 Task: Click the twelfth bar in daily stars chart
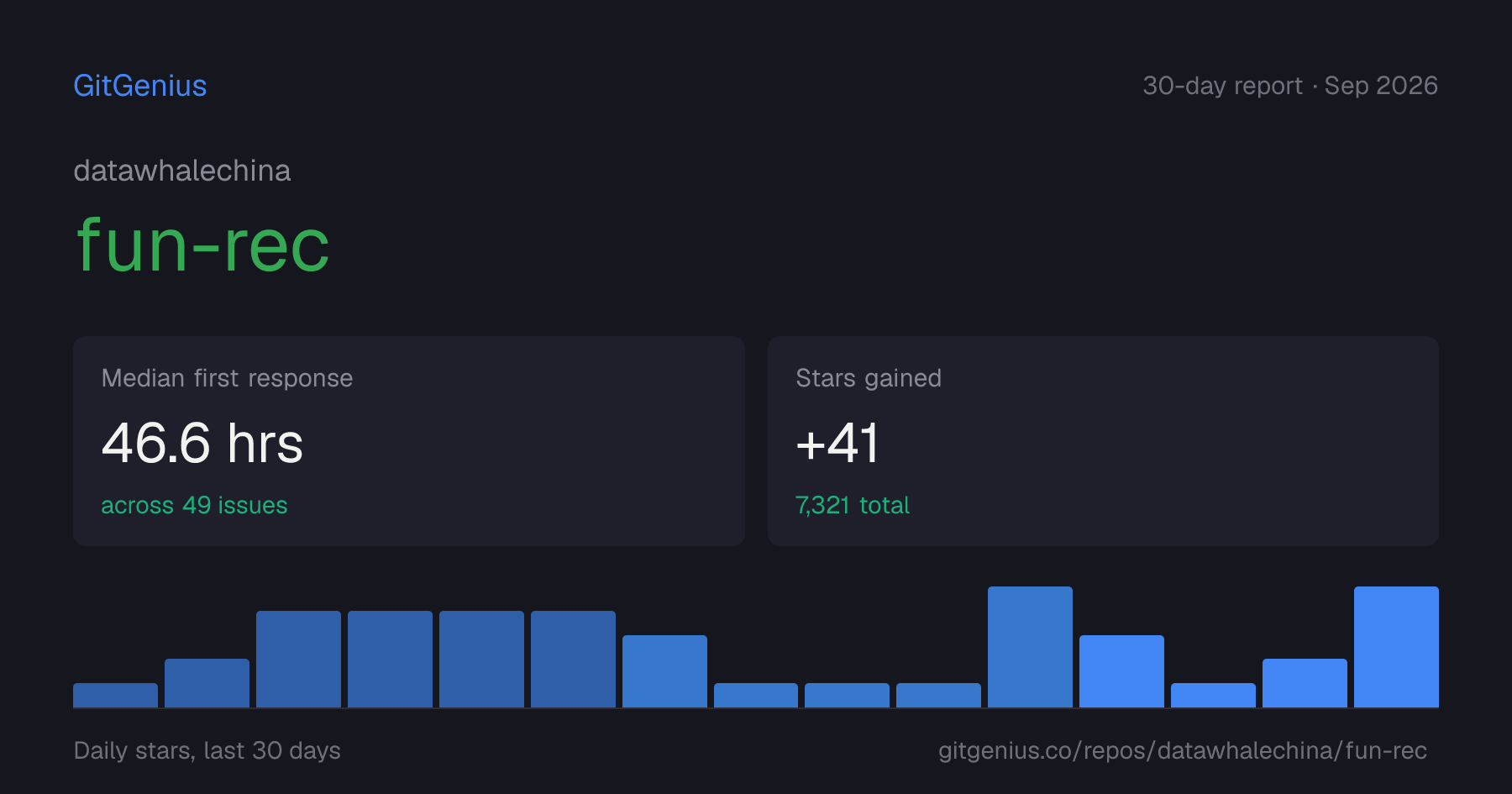tap(1121, 671)
